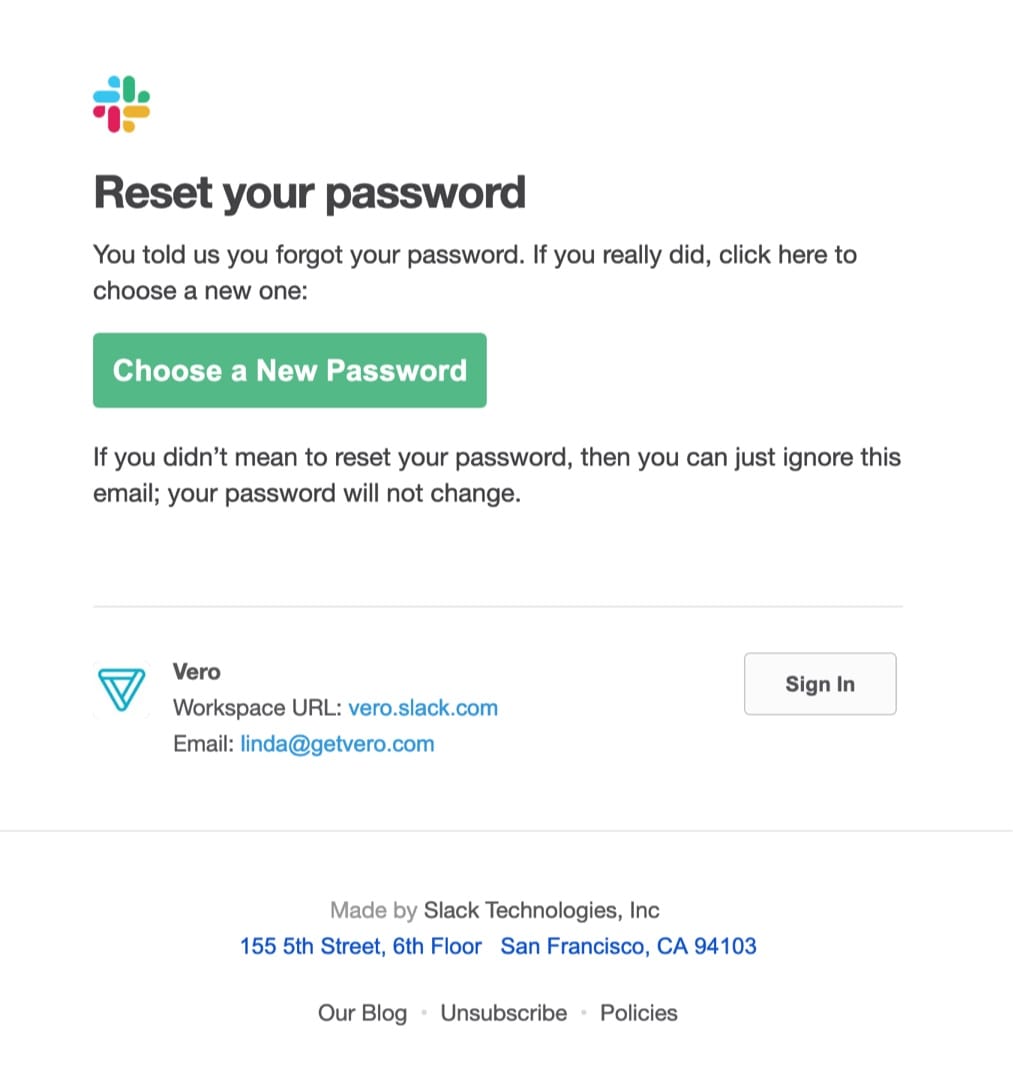
Task: Click the Slack logo at top
Action: [x=121, y=104]
